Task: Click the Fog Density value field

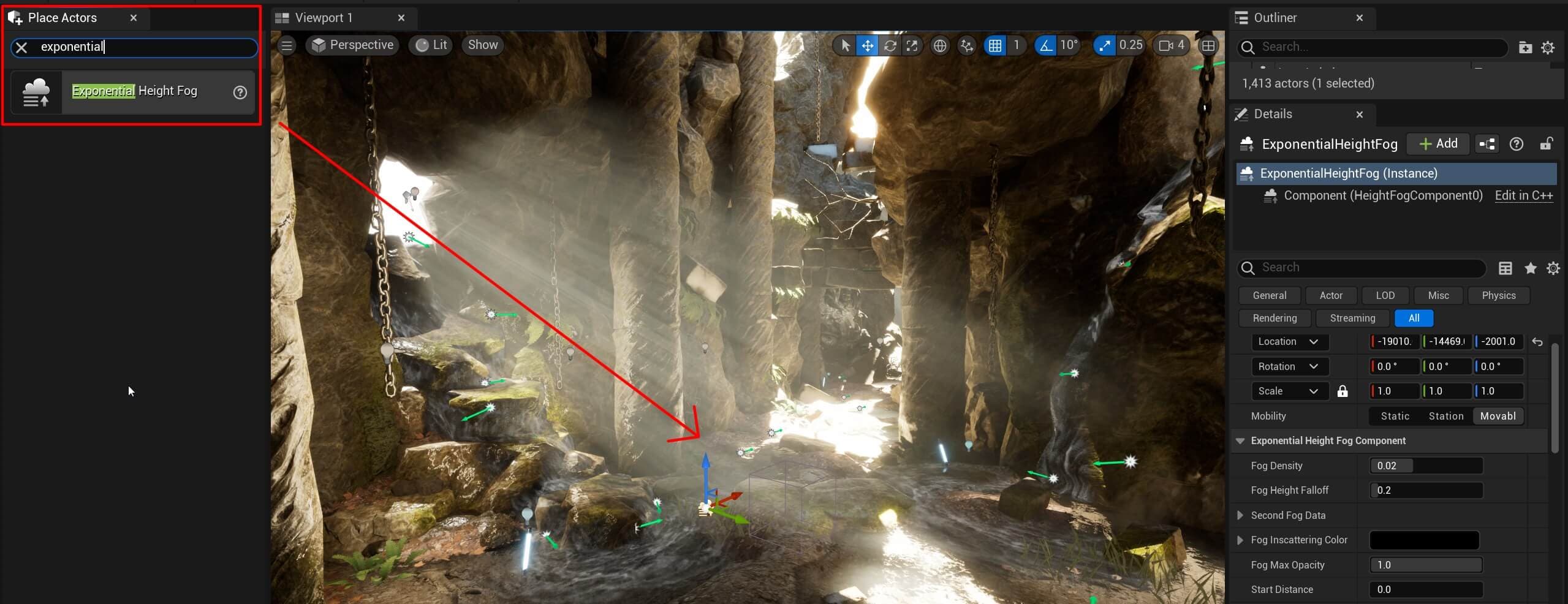Action: [x=1425, y=466]
